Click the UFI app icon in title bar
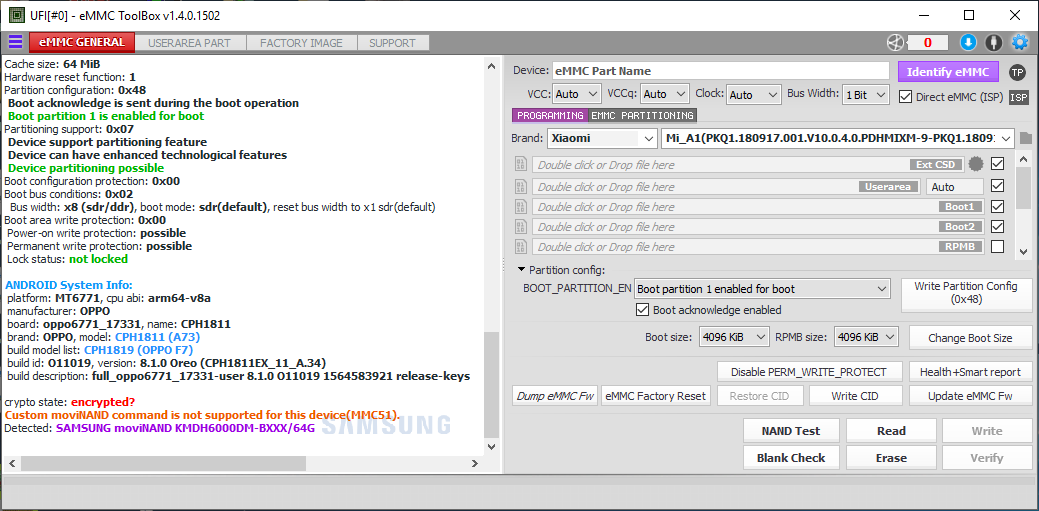The image size is (1039, 511). (x=16, y=15)
